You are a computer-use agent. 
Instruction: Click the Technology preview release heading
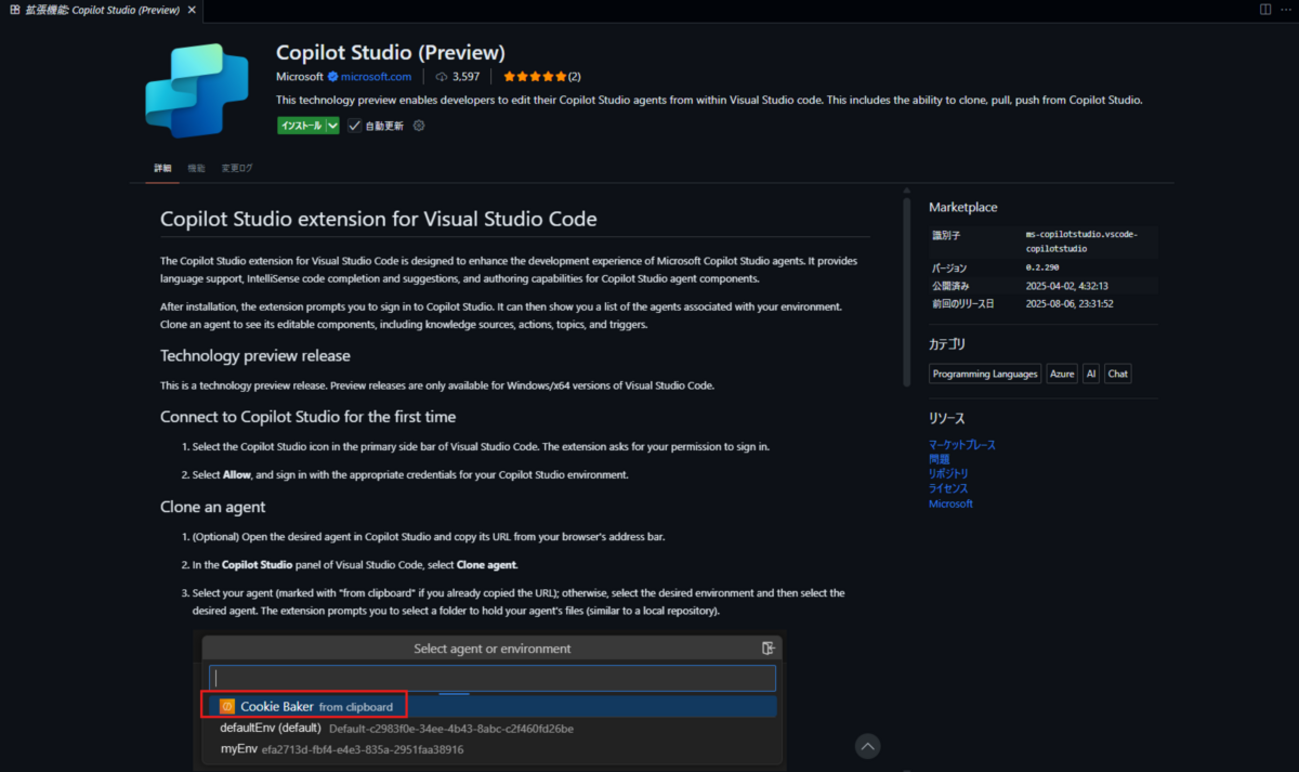[x=255, y=356]
